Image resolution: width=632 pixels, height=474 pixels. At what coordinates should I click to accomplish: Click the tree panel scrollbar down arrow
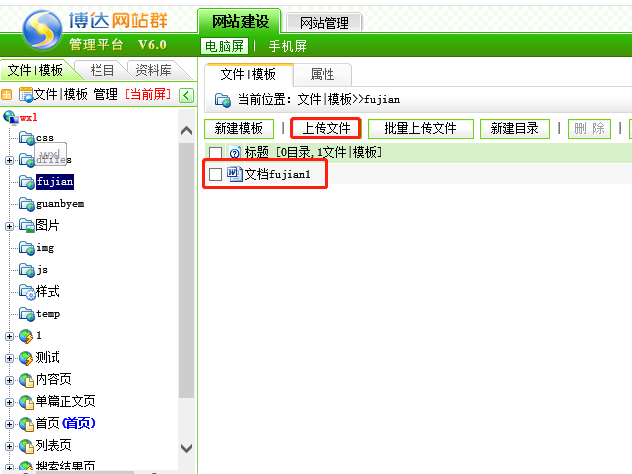pyautogui.click(x=186, y=449)
